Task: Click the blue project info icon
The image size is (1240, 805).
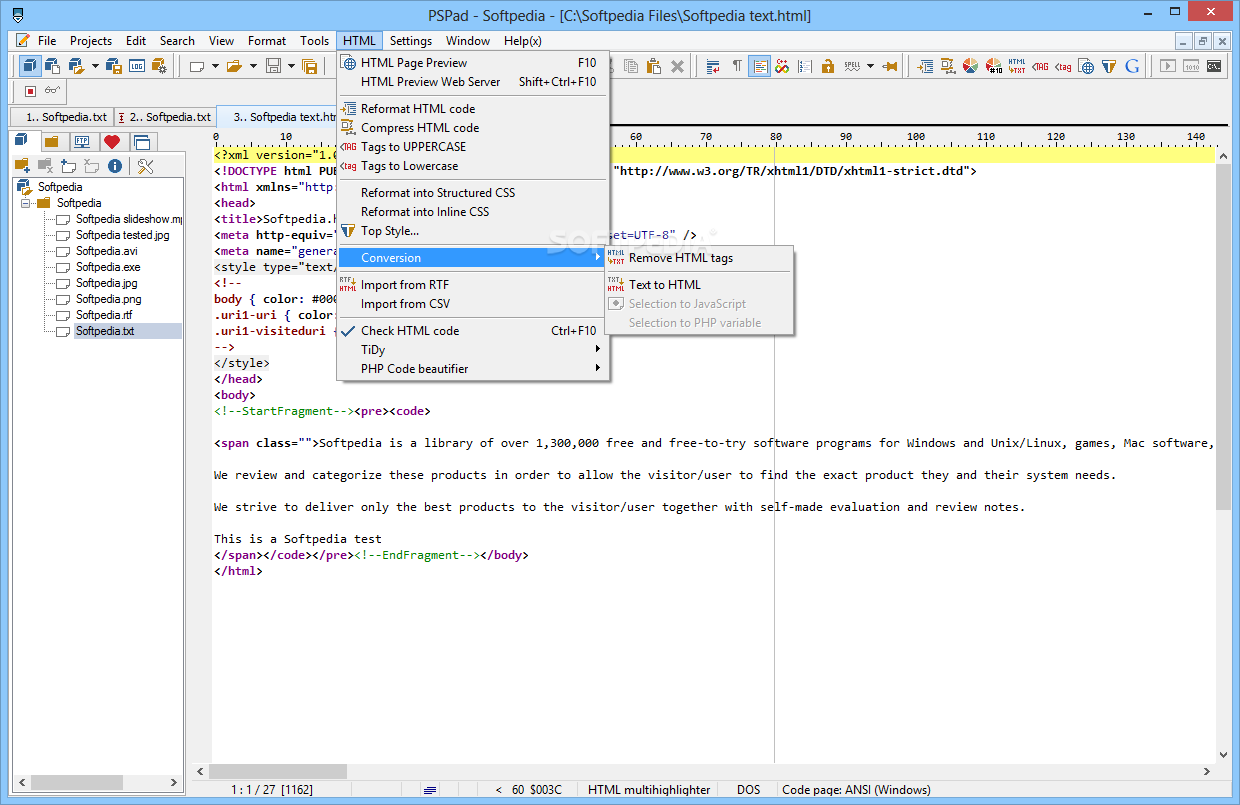Action: pos(115,166)
